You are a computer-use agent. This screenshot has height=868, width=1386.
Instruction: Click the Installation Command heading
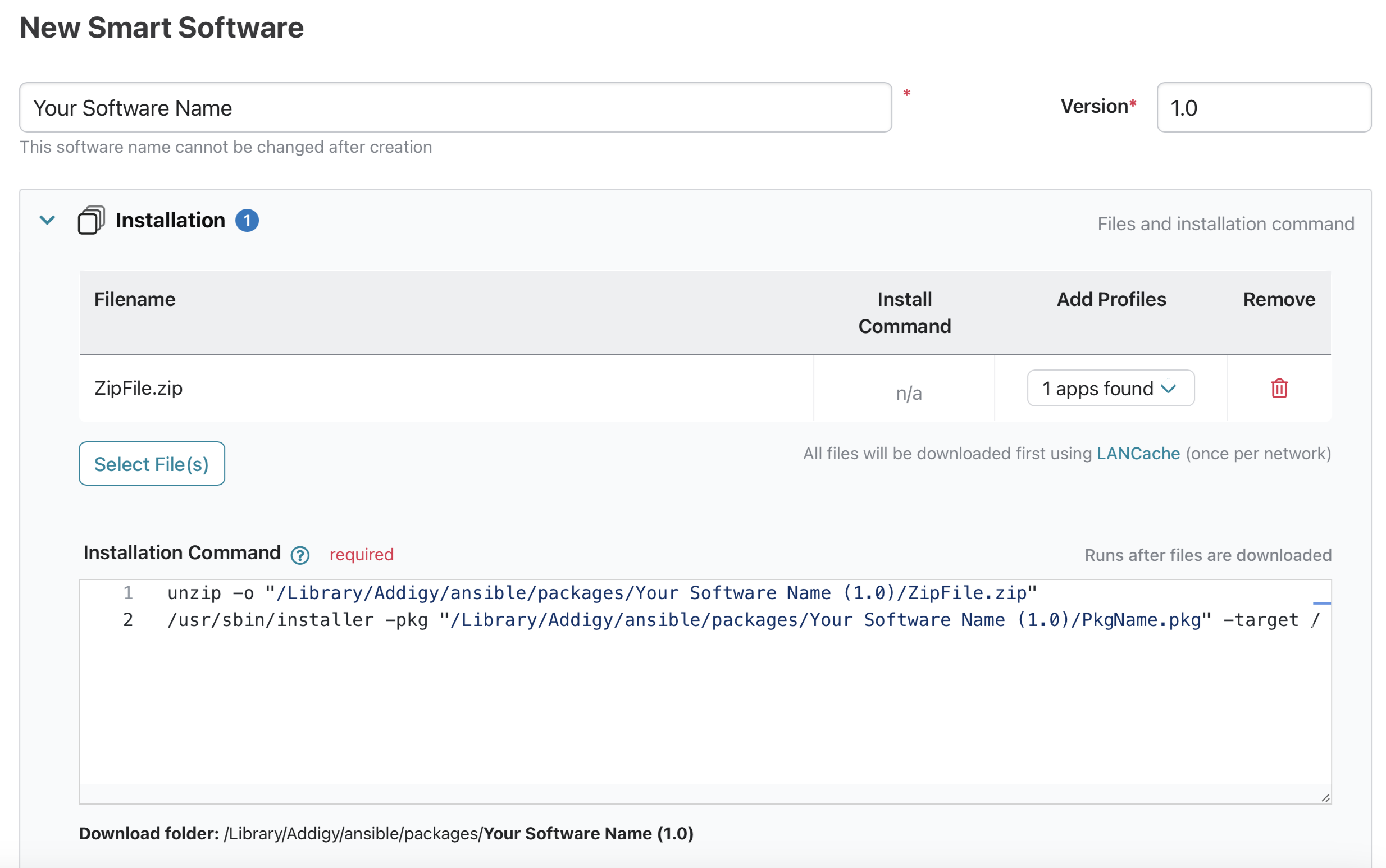(x=181, y=553)
